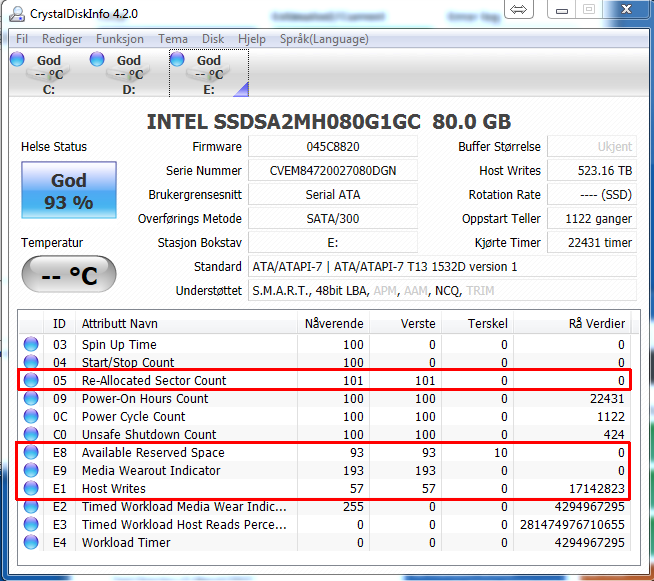The image size is (654, 581).
Task: Click the Buffer Størrelse field Ukjent
Action: tap(592, 147)
